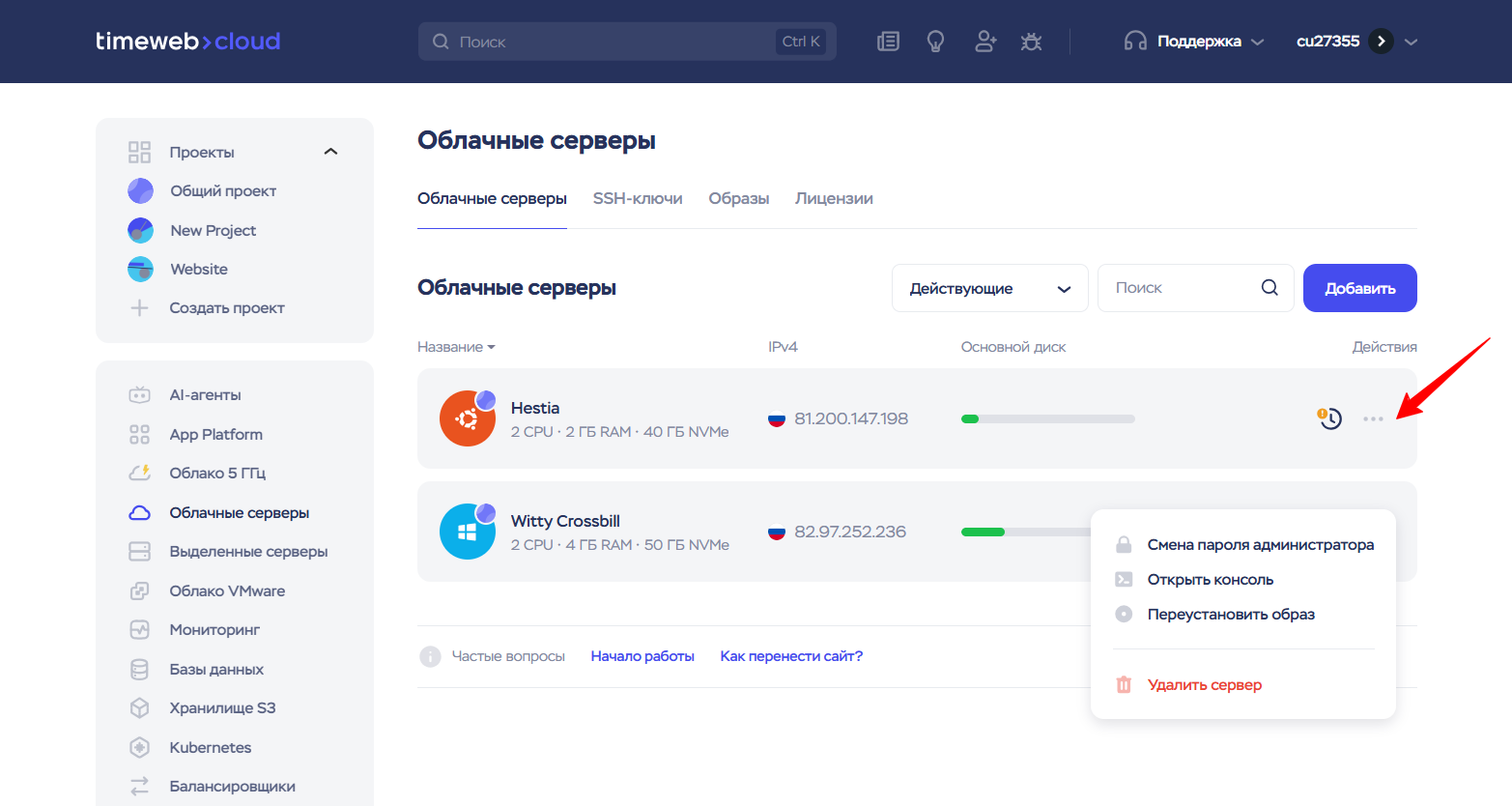Focus the server list Поиск field

click(x=1196, y=288)
